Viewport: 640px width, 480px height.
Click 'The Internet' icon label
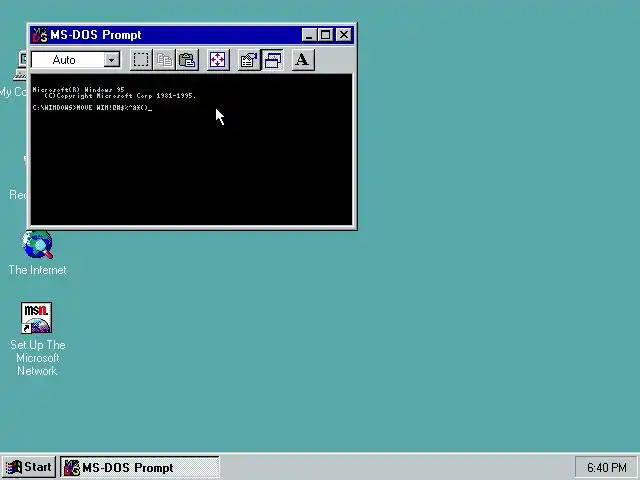coord(38,270)
